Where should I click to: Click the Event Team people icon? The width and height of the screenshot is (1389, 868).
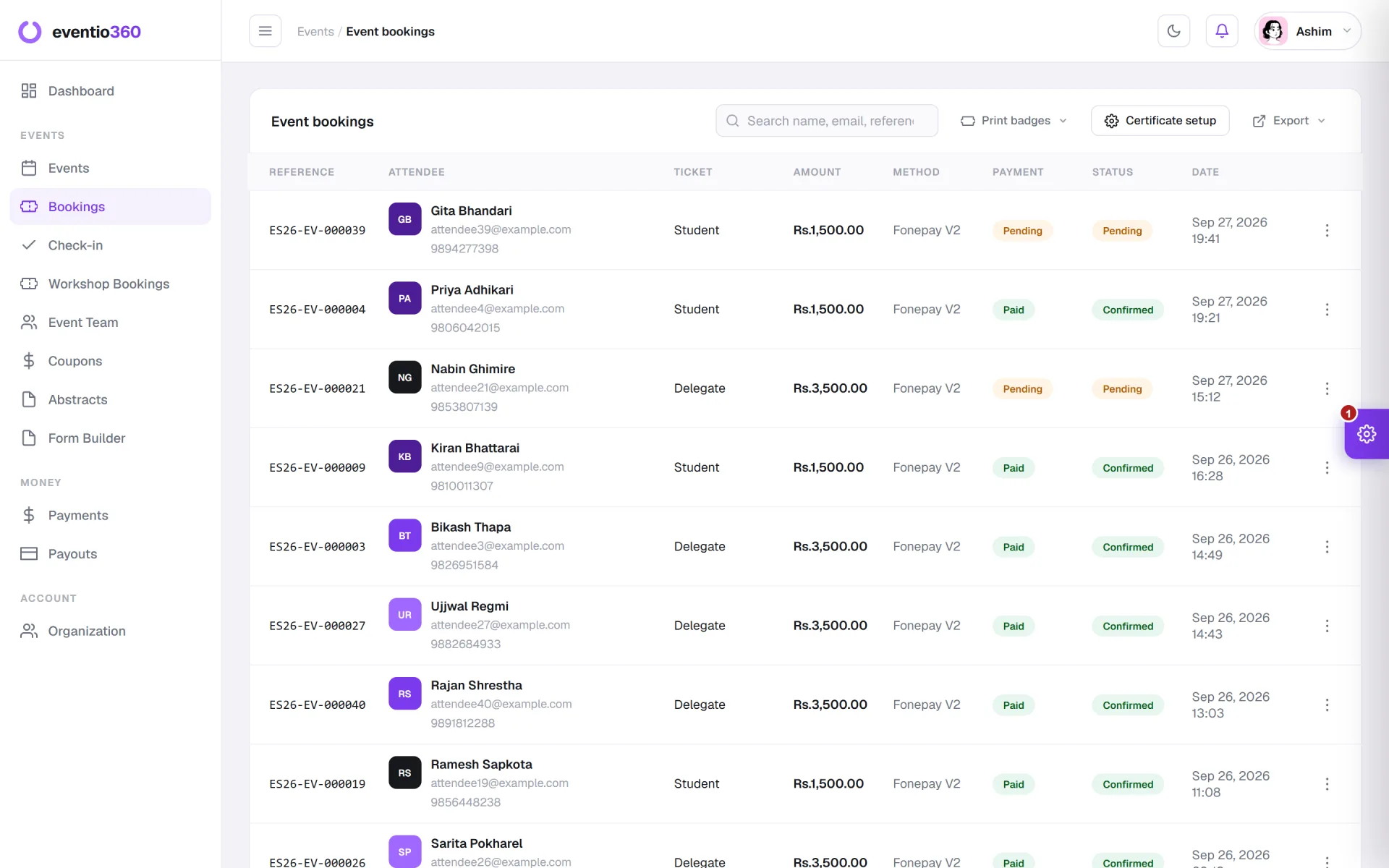point(29,323)
